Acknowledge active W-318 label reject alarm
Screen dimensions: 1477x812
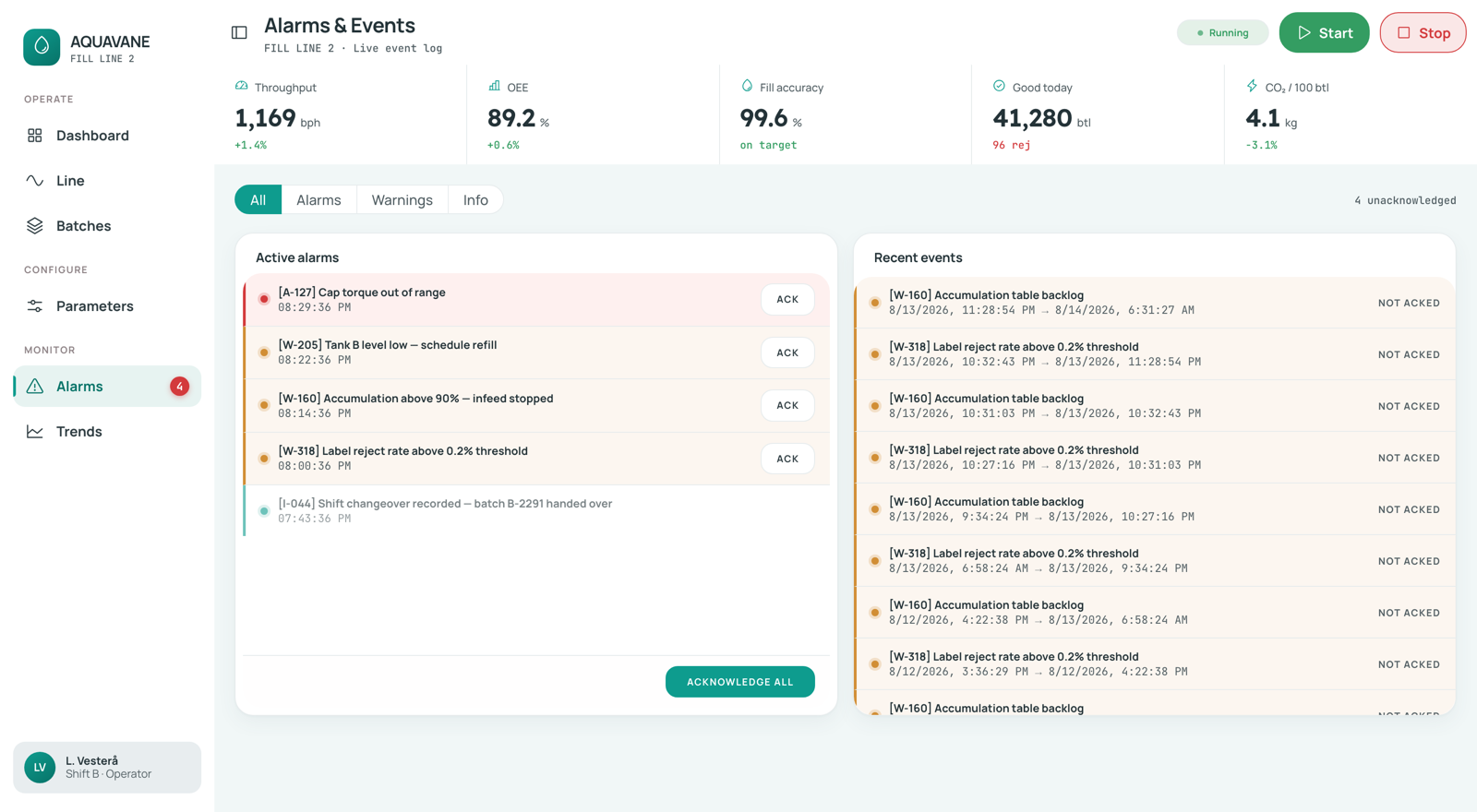(x=787, y=459)
